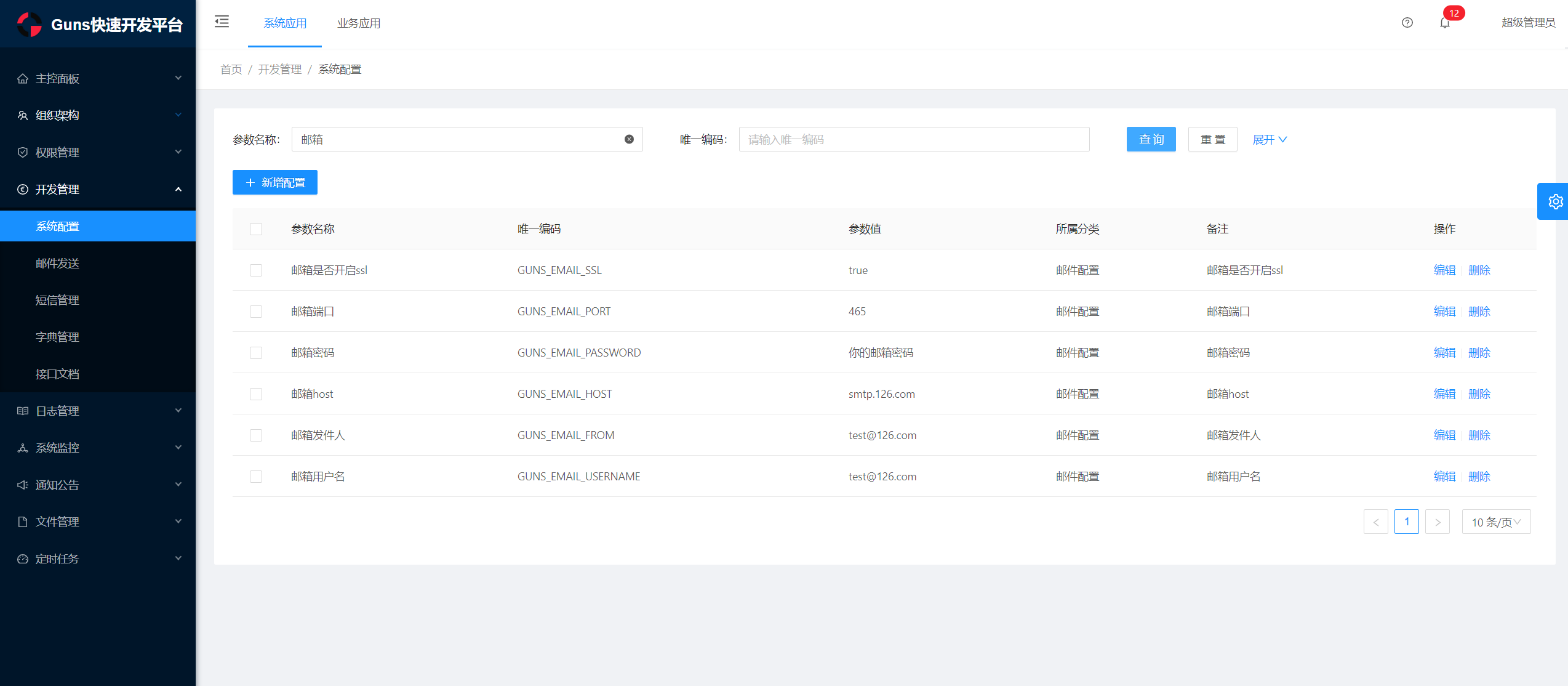
Task: Click the 查询 search button
Action: pos(1151,139)
